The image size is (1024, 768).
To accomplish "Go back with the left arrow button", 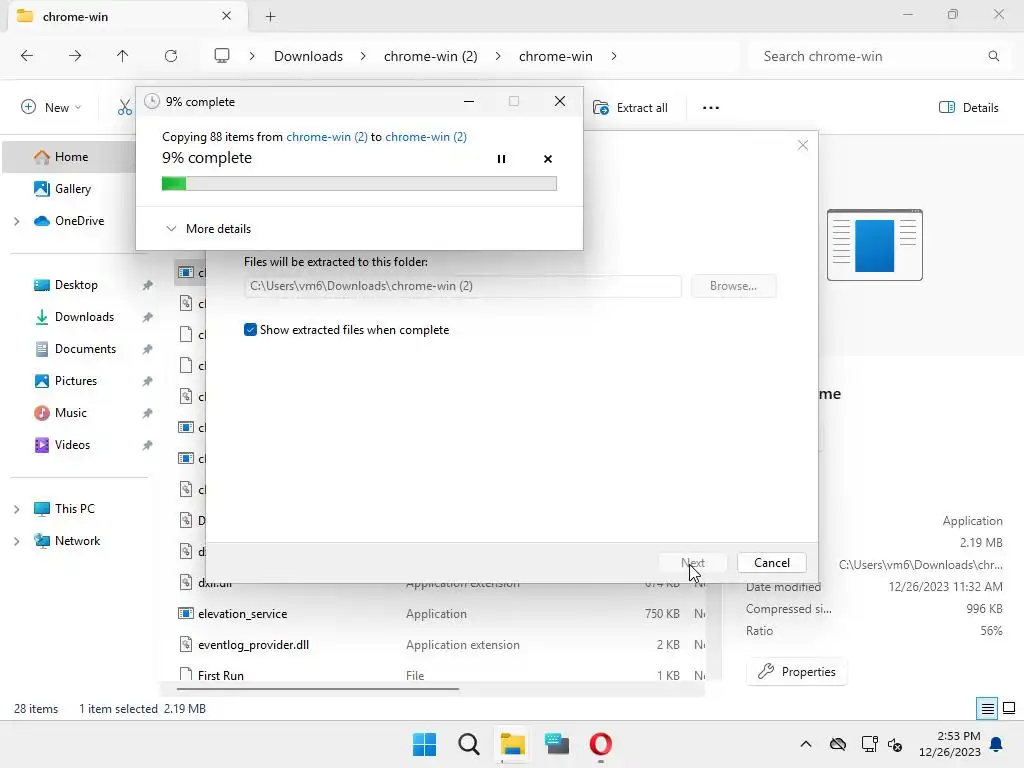I will (x=27, y=56).
